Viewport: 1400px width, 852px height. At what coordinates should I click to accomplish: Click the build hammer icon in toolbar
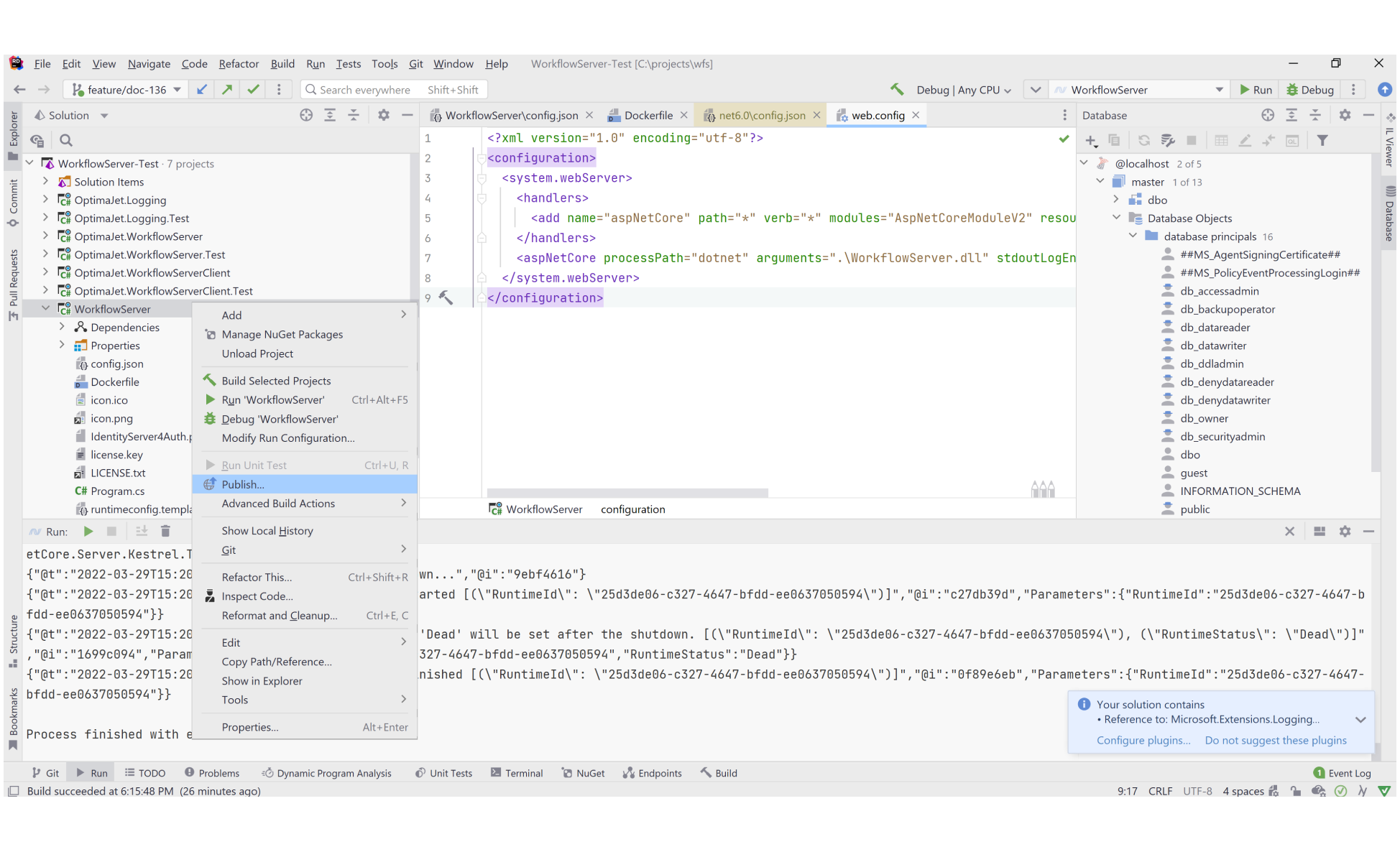click(x=896, y=89)
